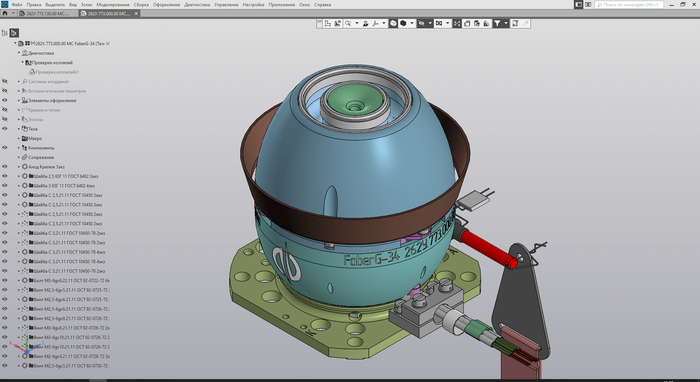Switch to the first 262У.773.130.00 document tab
The height and width of the screenshot is (382, 700).
(x=44, y=13)
